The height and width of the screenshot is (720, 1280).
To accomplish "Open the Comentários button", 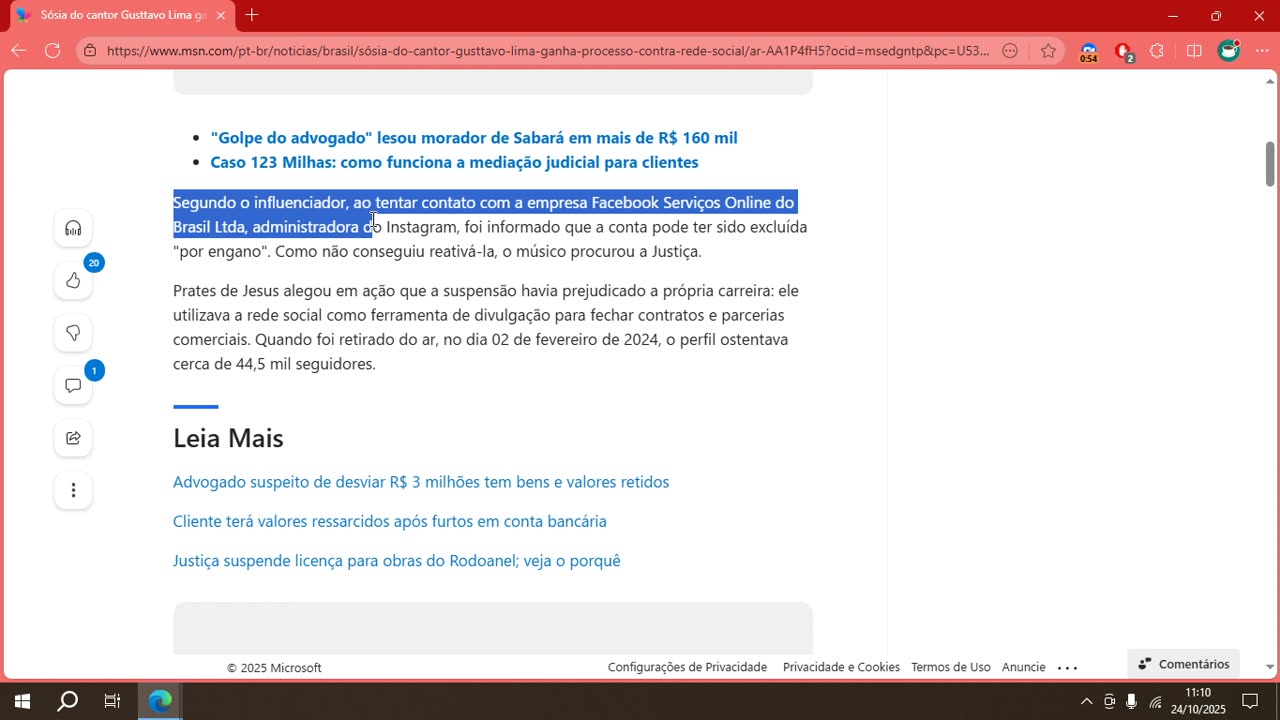I will tap(1184, 664).
